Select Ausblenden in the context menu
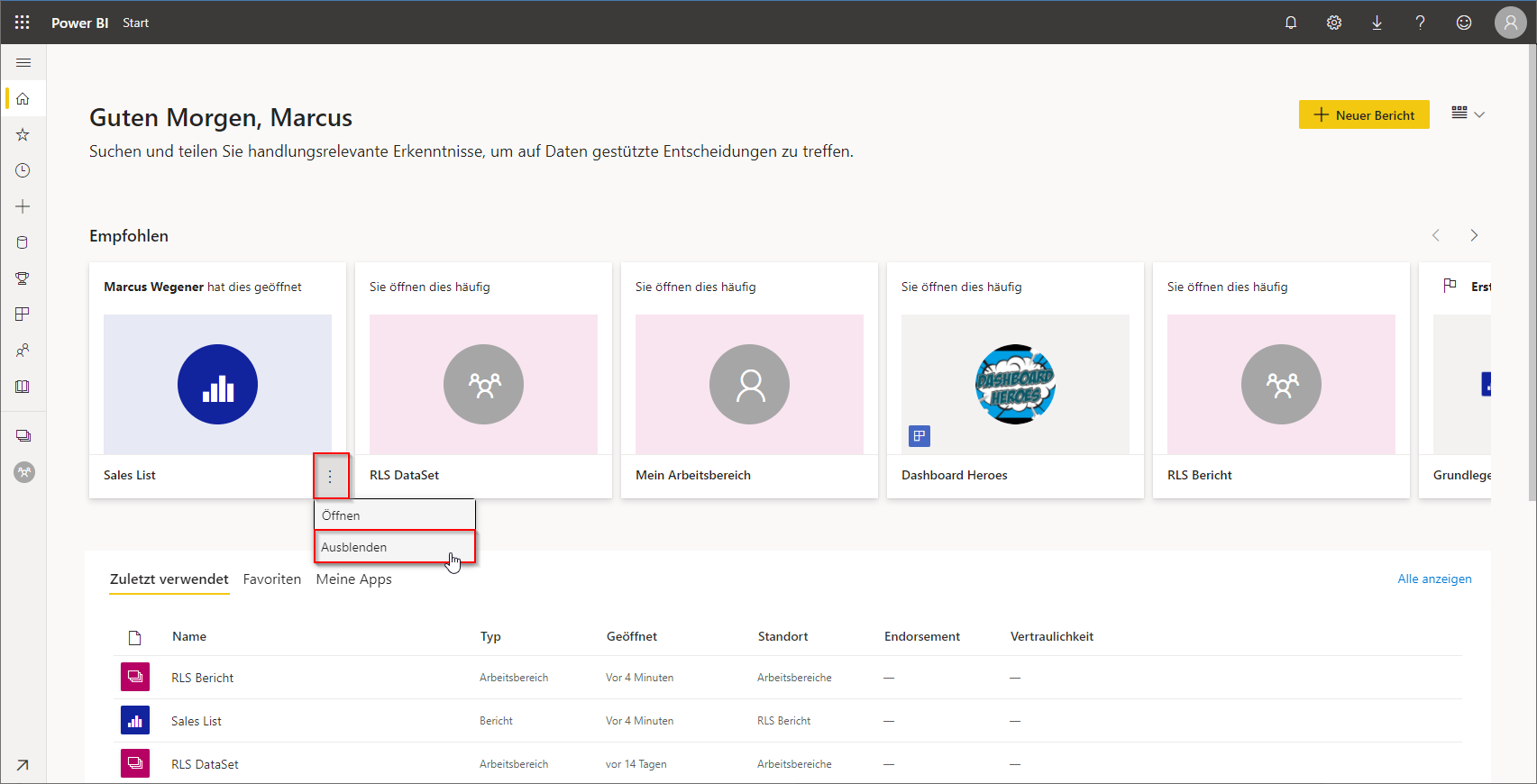The height and width of the screenshot is (784, 1537). pos(395,547)
